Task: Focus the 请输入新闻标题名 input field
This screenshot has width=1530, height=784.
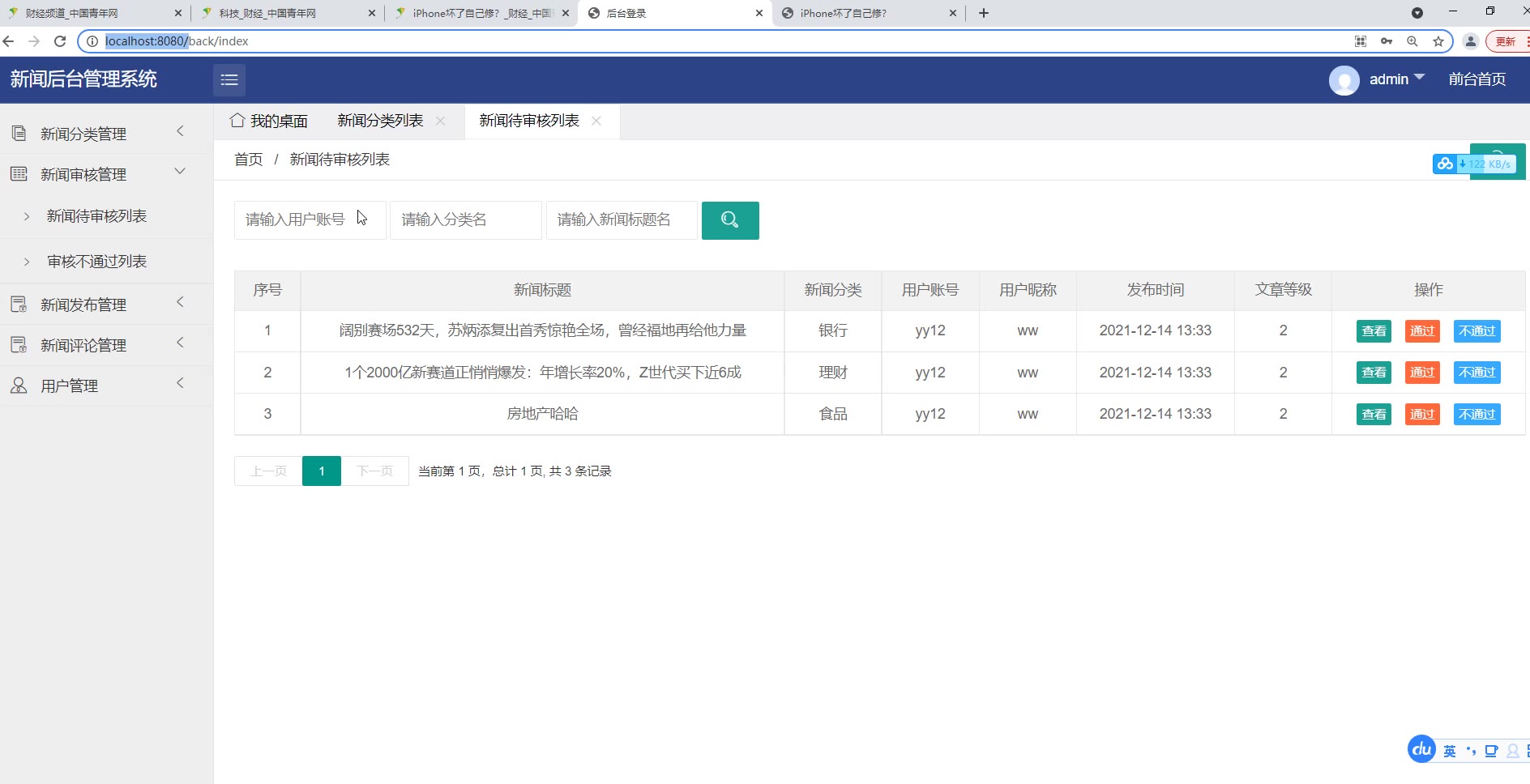Action: pyautogui.click(x=622, y=220)
